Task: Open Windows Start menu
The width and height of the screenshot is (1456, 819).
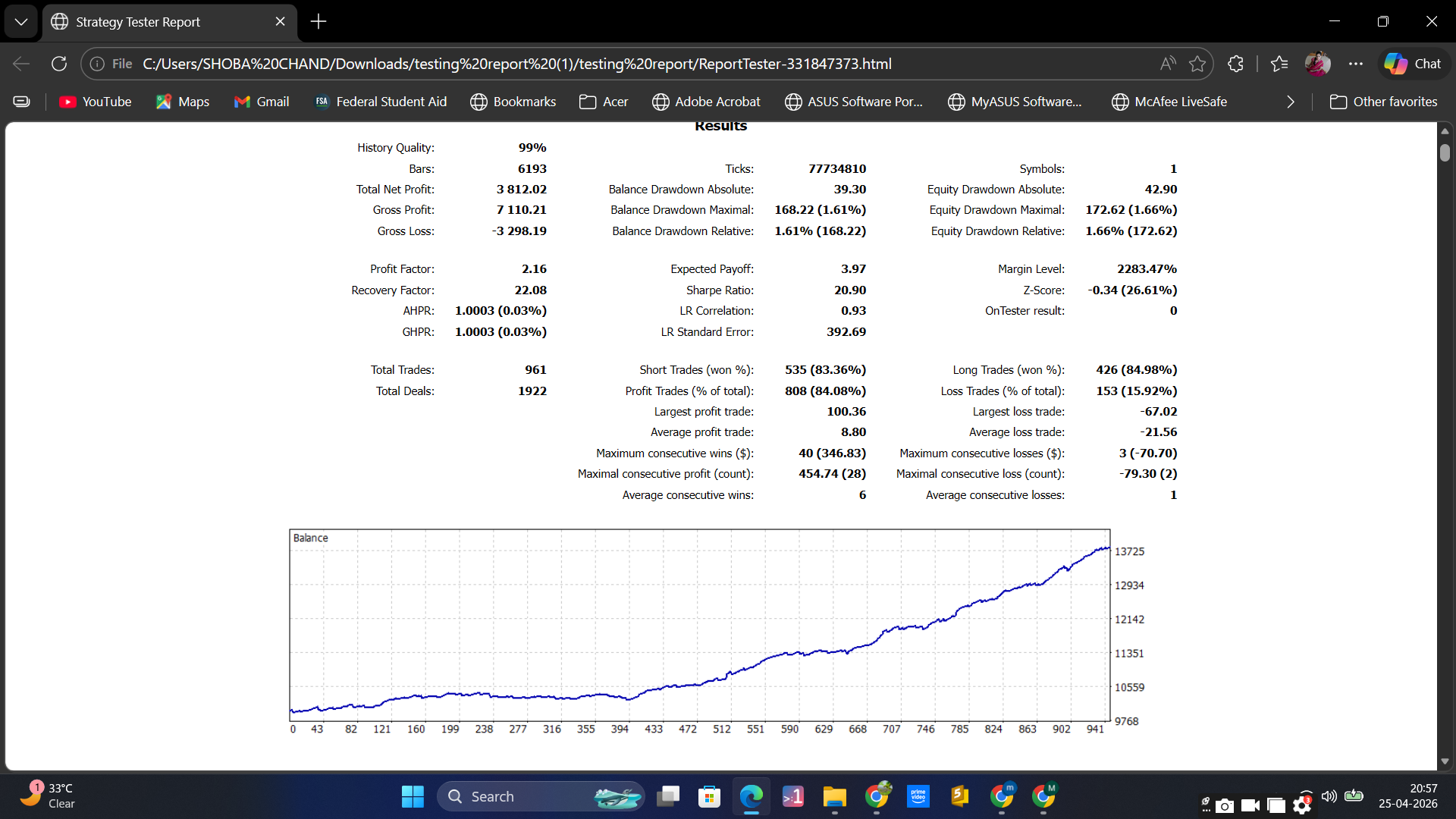Action: point(413,796)
